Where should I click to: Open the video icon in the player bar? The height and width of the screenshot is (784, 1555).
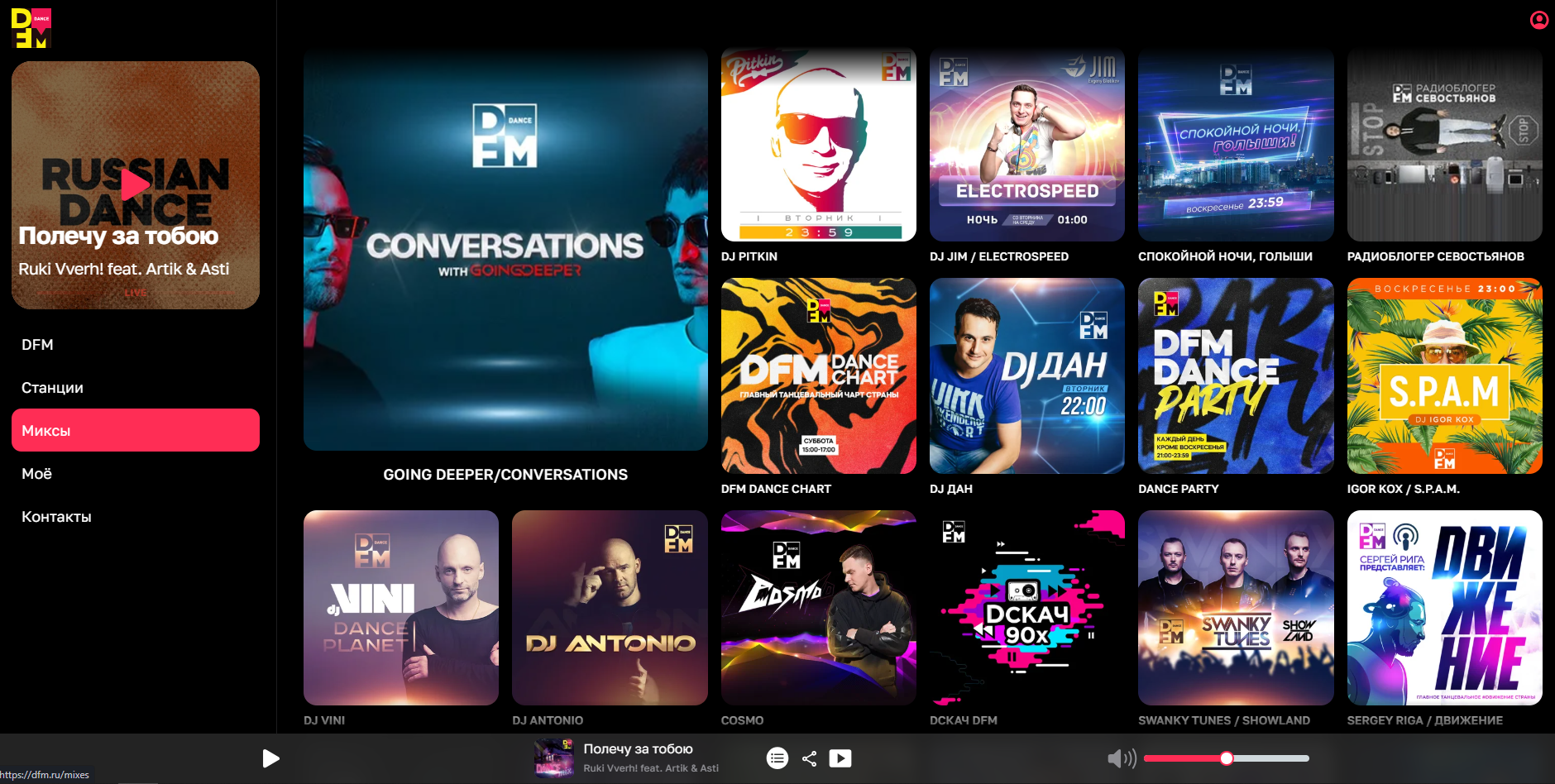[x=840, y=758]
